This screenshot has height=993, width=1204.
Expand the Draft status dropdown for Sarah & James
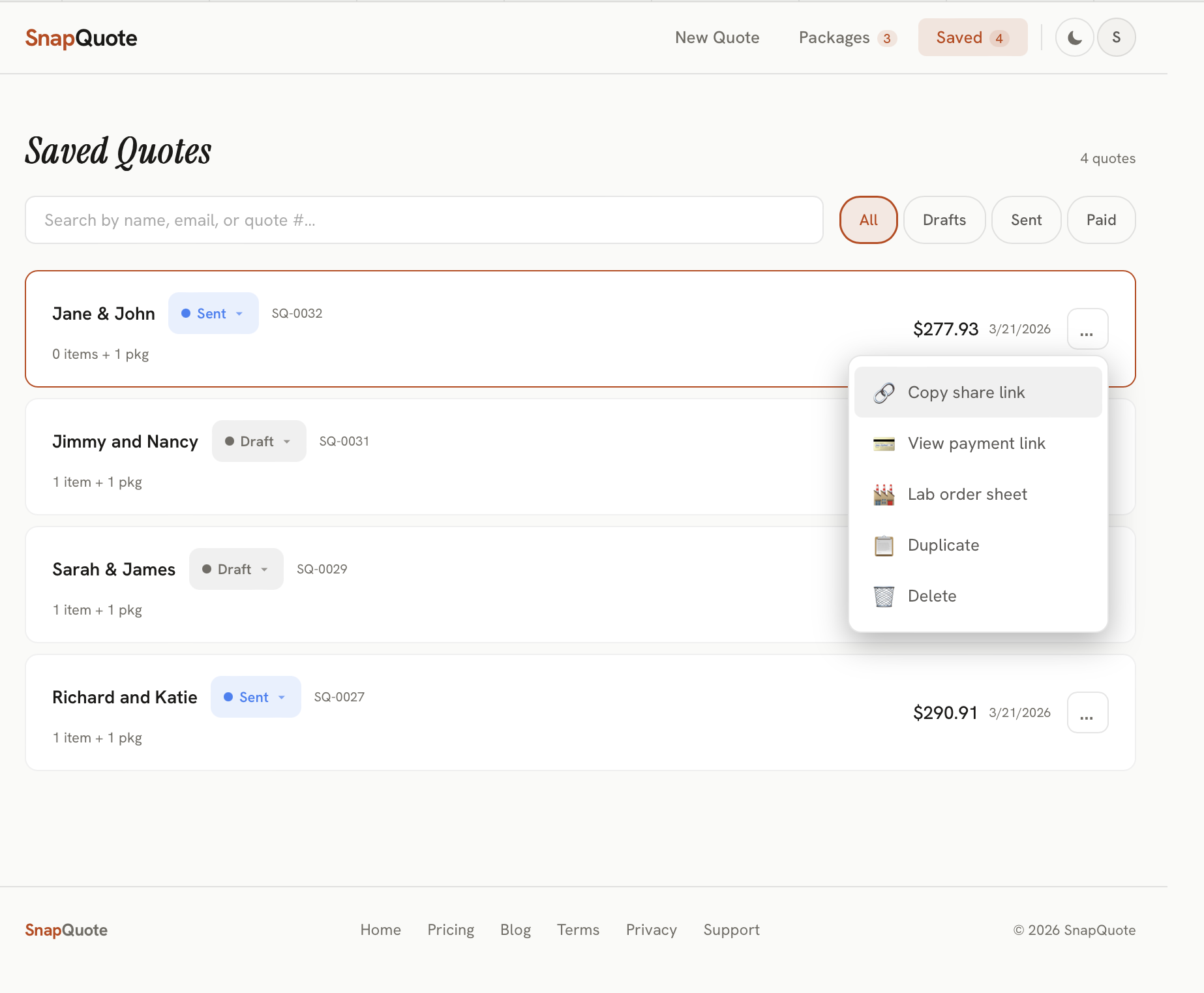pos(236,569)
